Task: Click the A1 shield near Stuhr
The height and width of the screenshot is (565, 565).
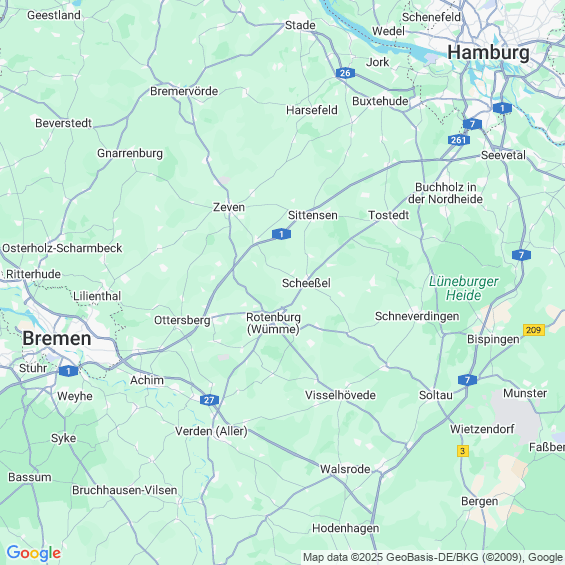Action: (68, 371)
